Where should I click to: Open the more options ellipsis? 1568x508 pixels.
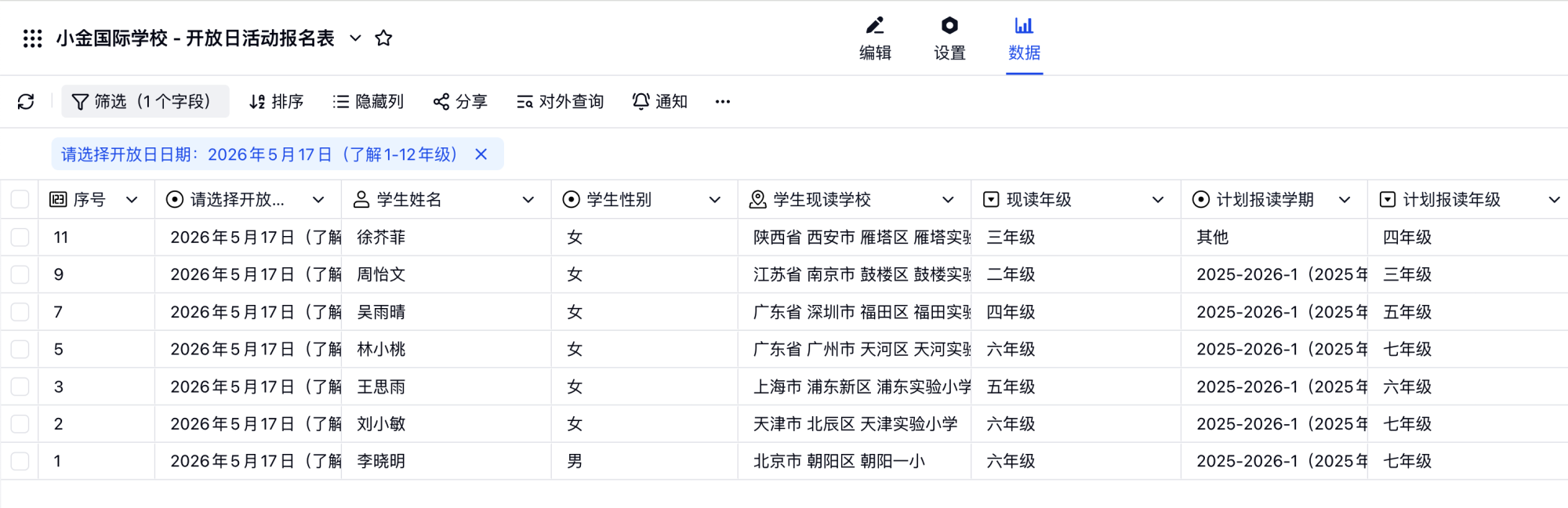pyautogui.click(x=722, y=102)
